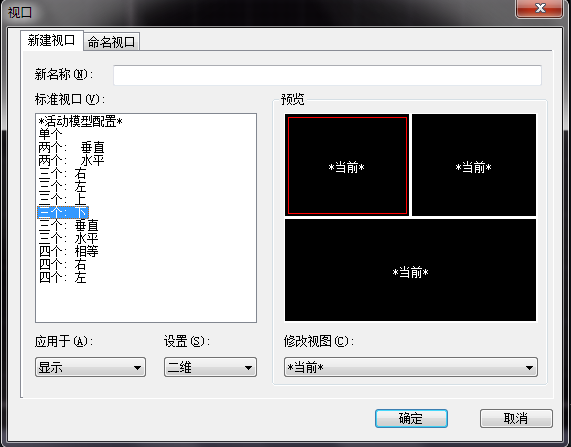Select 三个: 右 layout
571x447 pixels.
(x=62, y=173)
